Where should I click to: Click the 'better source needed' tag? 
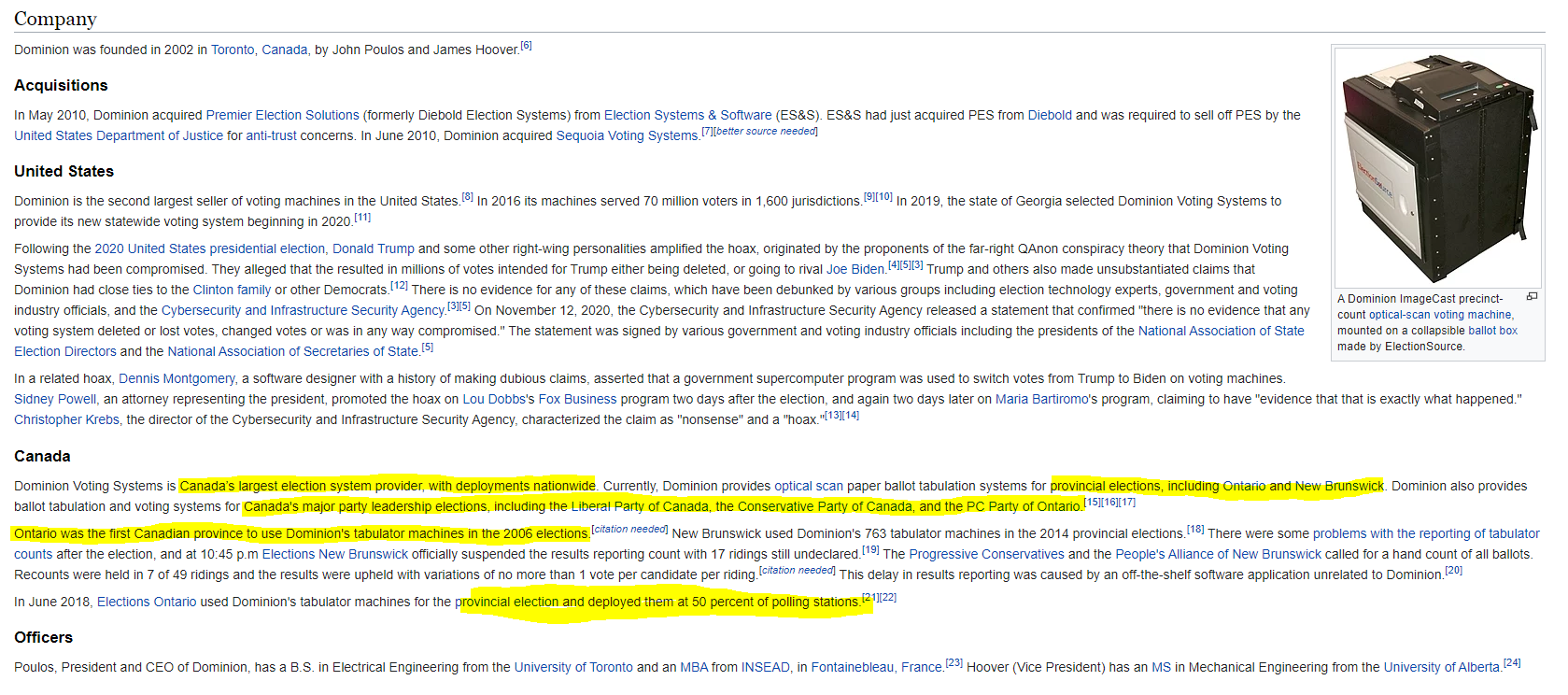[766, 131]
